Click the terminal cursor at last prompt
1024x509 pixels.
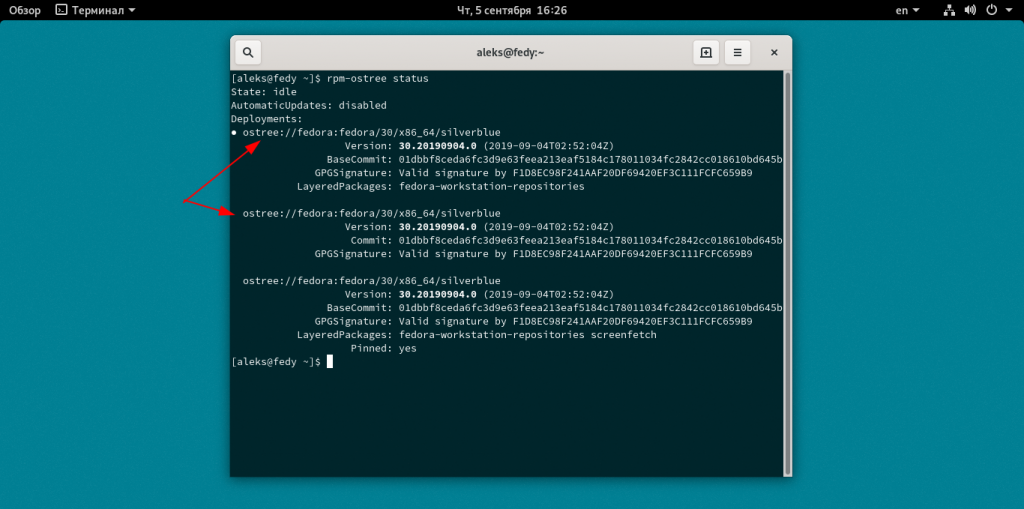[329, 362]
